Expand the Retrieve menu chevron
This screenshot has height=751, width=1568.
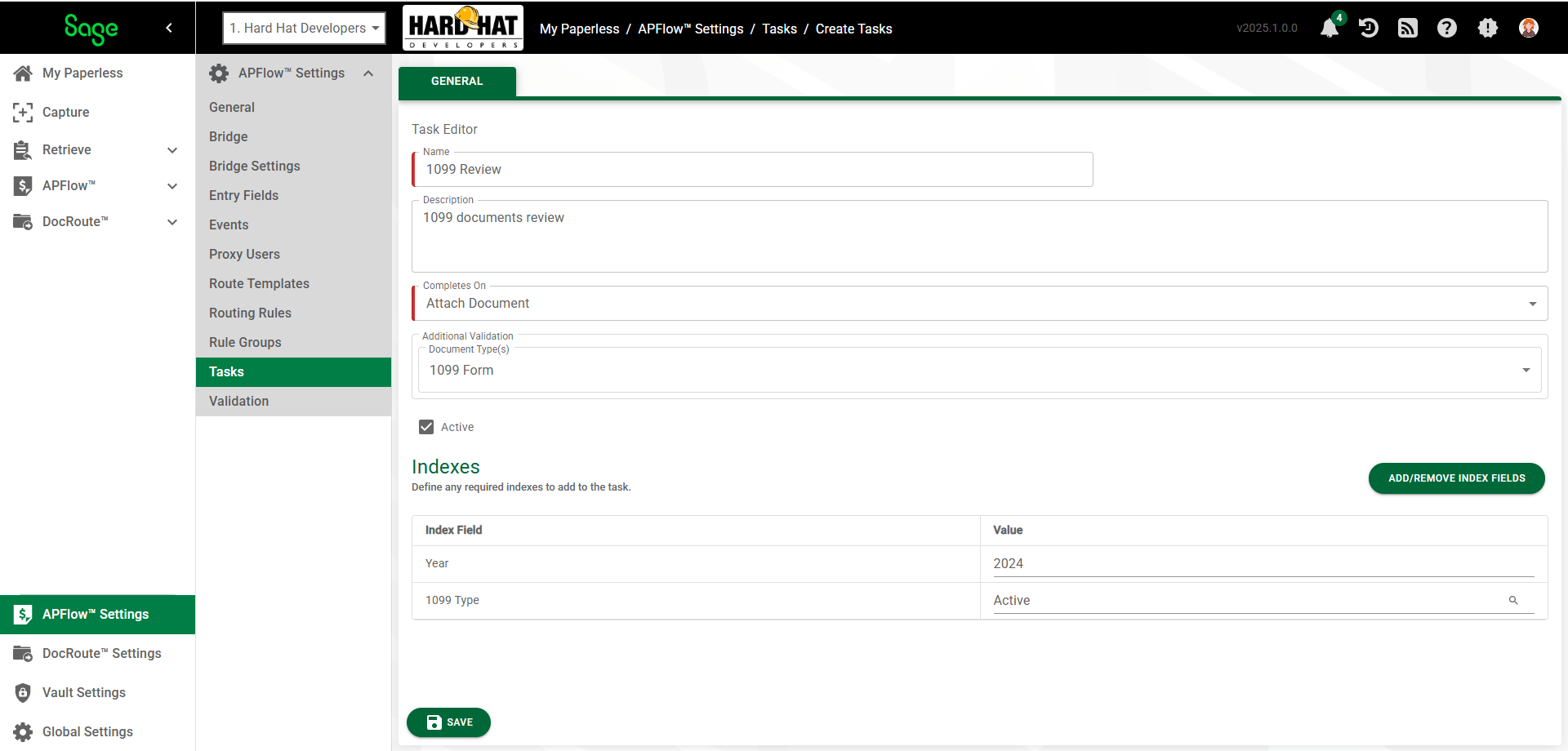172,150
